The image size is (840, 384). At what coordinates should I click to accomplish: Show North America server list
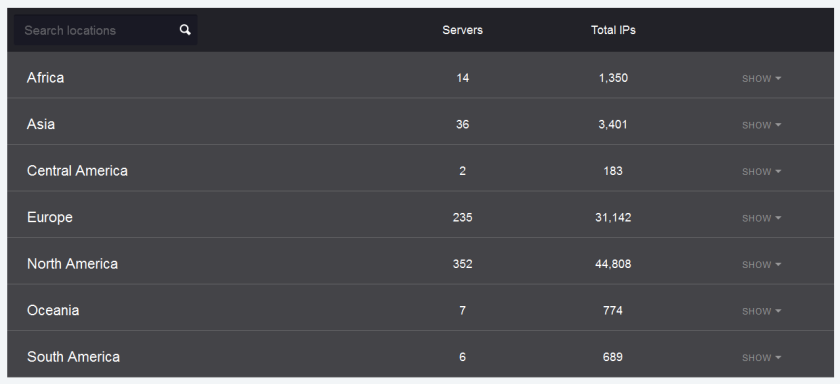[761, 265]
